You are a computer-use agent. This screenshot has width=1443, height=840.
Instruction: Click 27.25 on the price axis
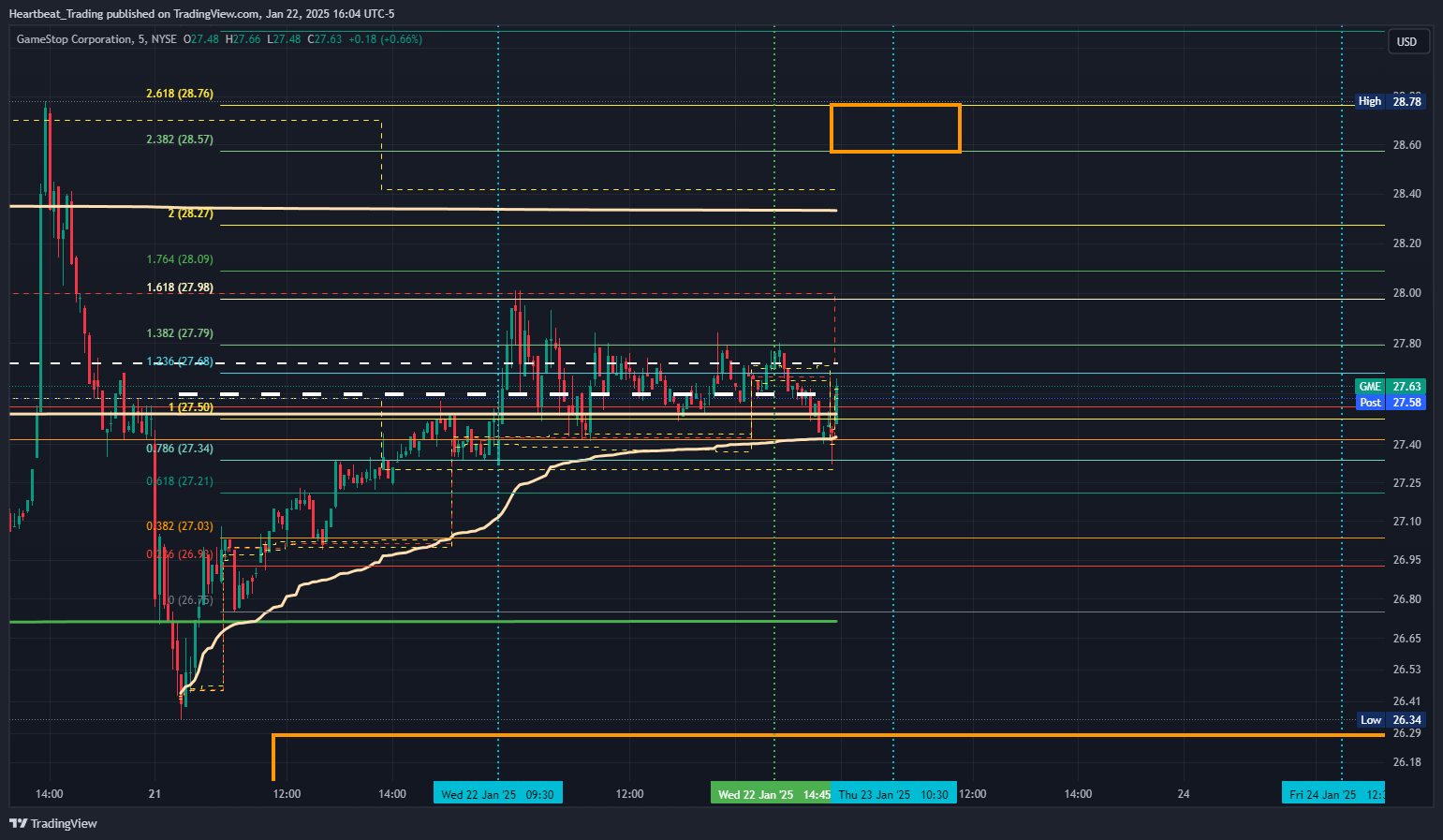pyautogui.click(x=1406, y=483)
